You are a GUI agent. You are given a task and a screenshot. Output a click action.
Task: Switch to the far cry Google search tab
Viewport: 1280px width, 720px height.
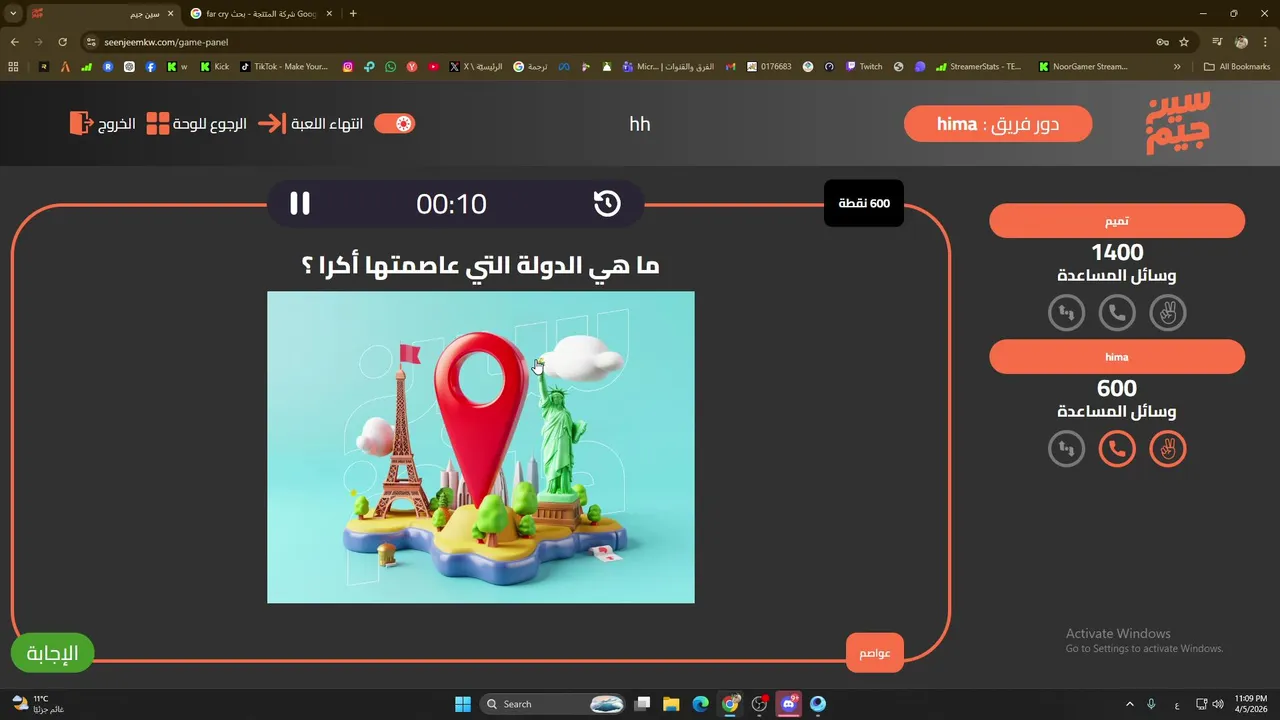[x=262, y=14]
